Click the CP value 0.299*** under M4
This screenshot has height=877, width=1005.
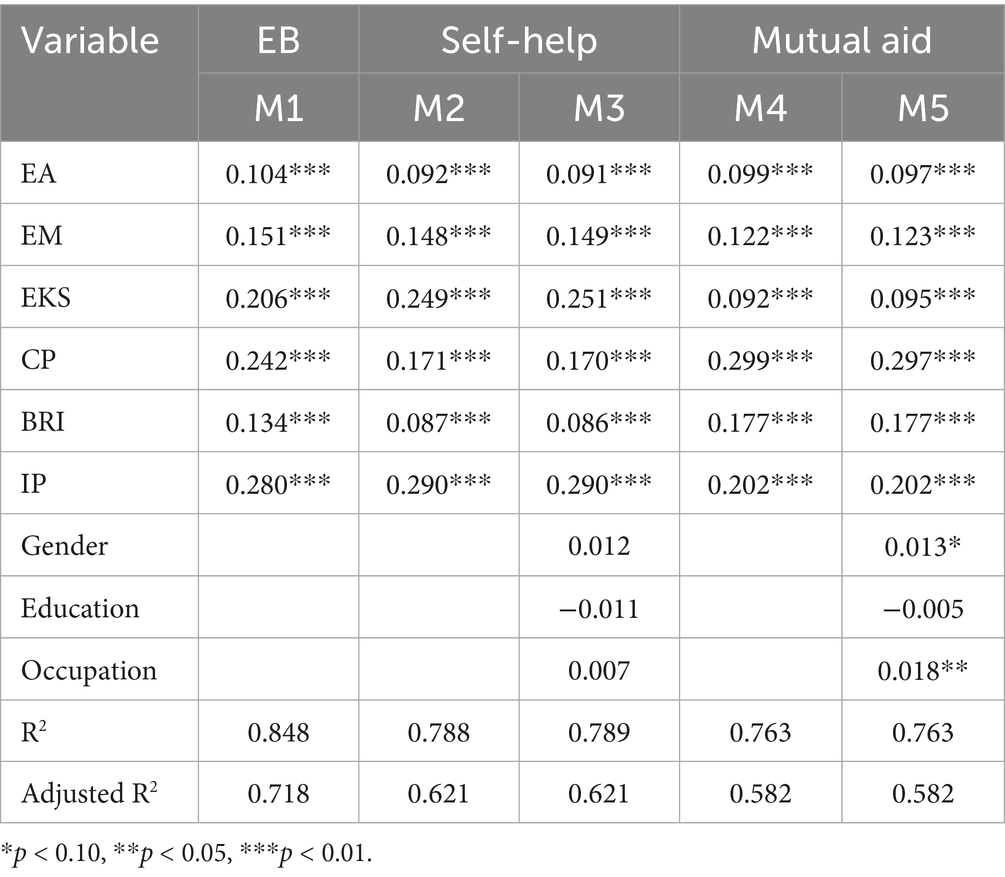coord(760,360)
